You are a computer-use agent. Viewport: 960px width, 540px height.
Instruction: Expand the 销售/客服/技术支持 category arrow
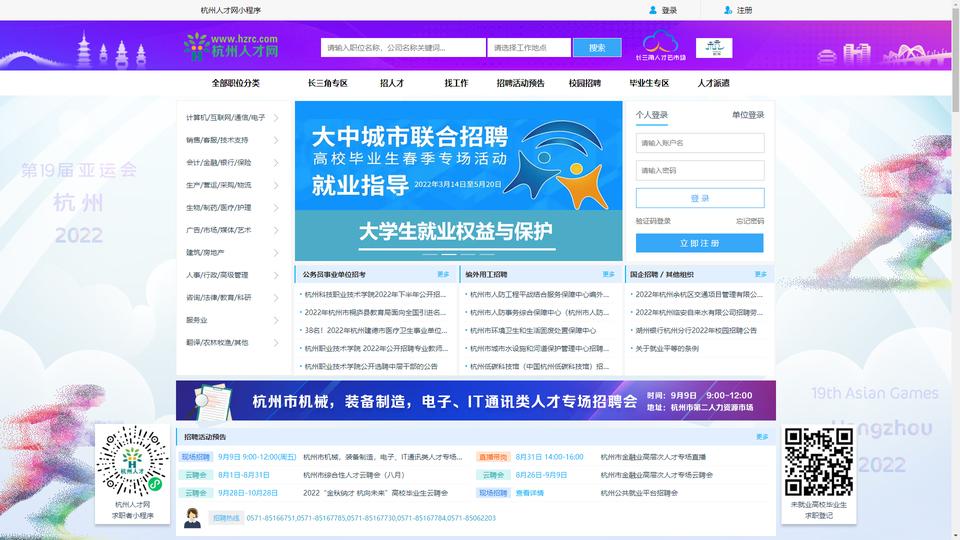276,140
